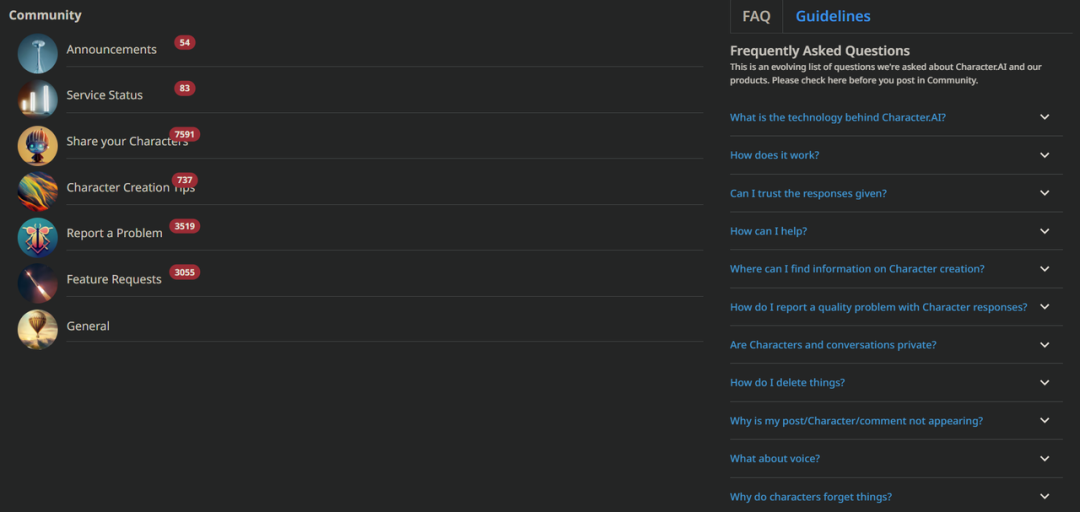This screenshot has height=512, width=1080.
Task: Expand chevron next to "What about voice?"
Action: tap(1045, 459)
